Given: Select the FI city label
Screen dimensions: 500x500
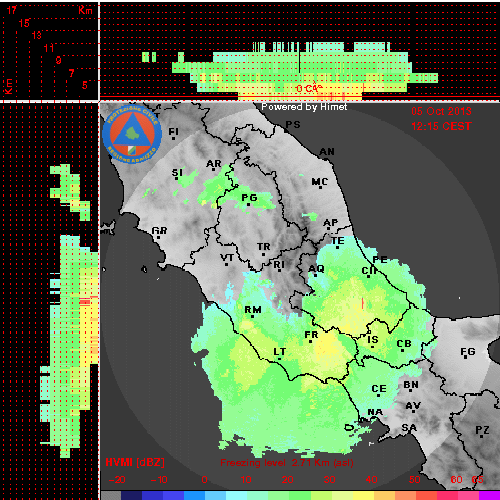Looking at the screenshot, I should 173,132.
